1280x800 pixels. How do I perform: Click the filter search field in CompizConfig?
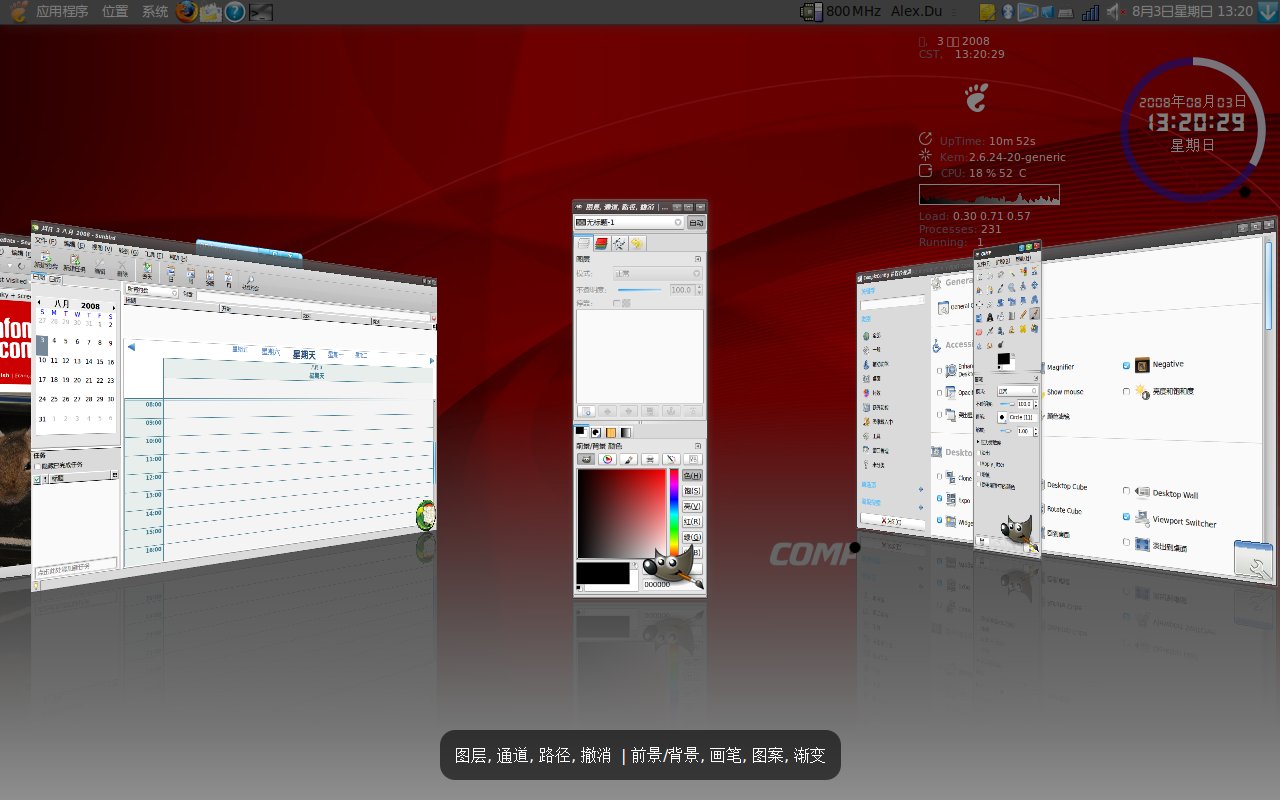pos(893,301)
